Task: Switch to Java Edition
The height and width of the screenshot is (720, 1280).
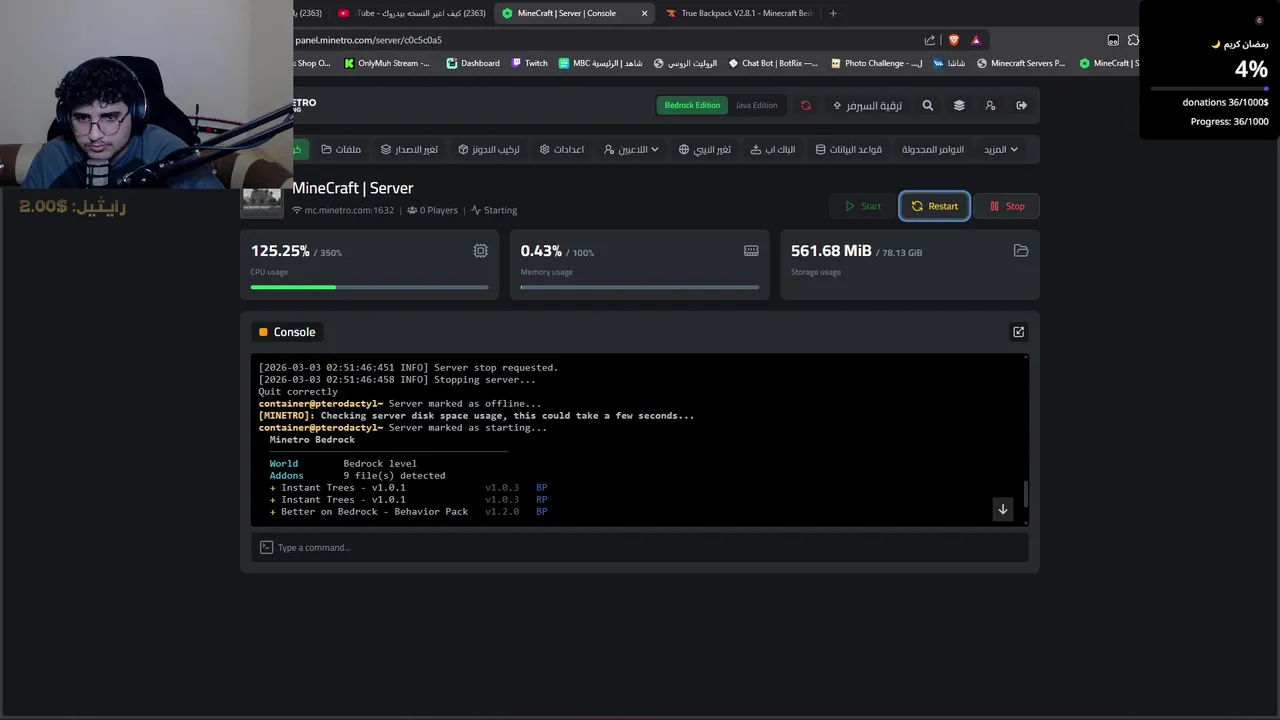Action: 756,105
